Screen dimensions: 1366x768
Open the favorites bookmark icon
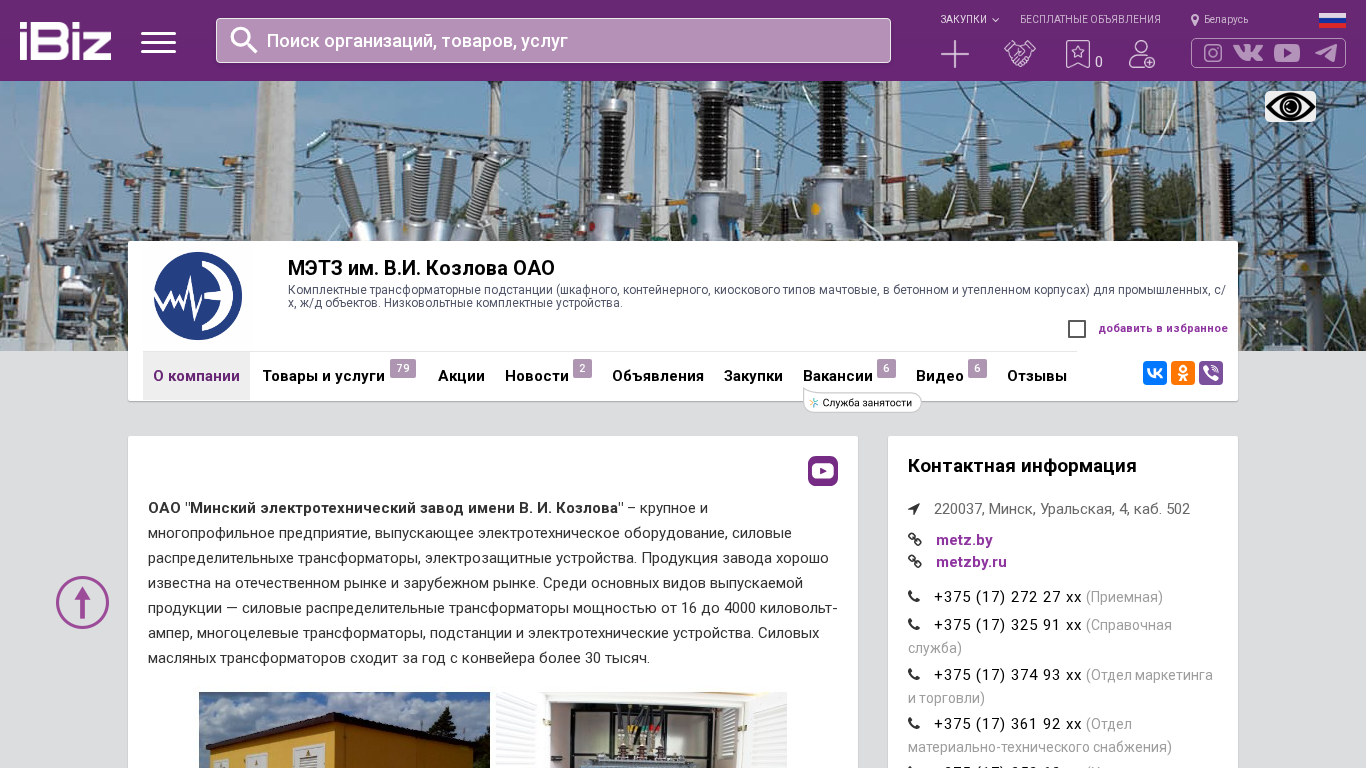click(x=1078, y=54)
